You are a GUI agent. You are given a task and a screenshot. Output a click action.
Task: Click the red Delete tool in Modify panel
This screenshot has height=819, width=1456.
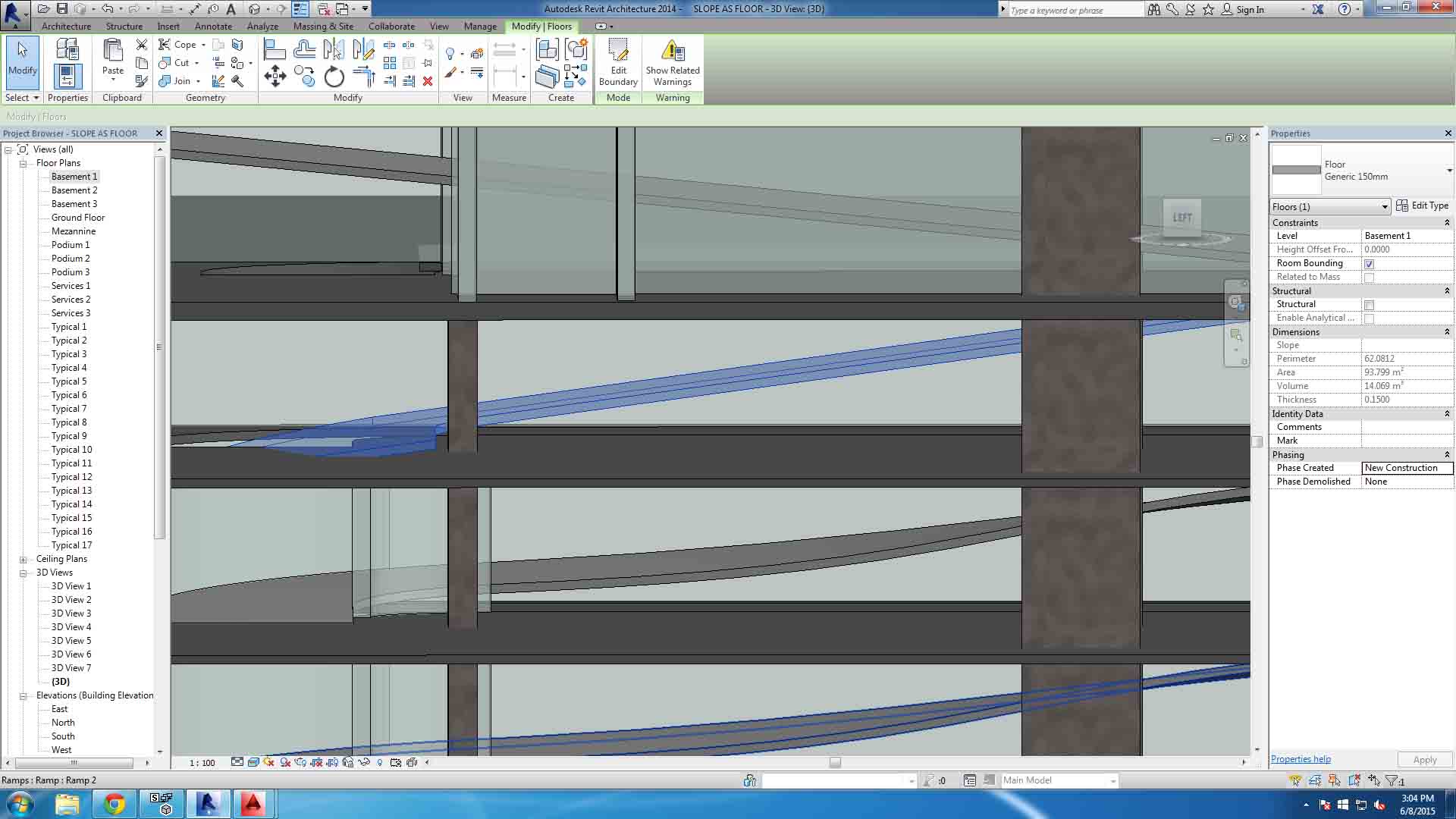tap(428, 82)
